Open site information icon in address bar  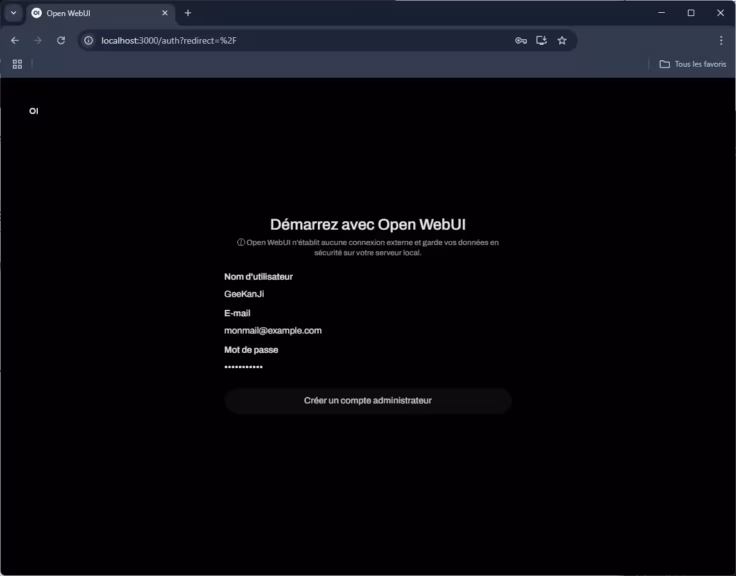[x=88, y=40]
